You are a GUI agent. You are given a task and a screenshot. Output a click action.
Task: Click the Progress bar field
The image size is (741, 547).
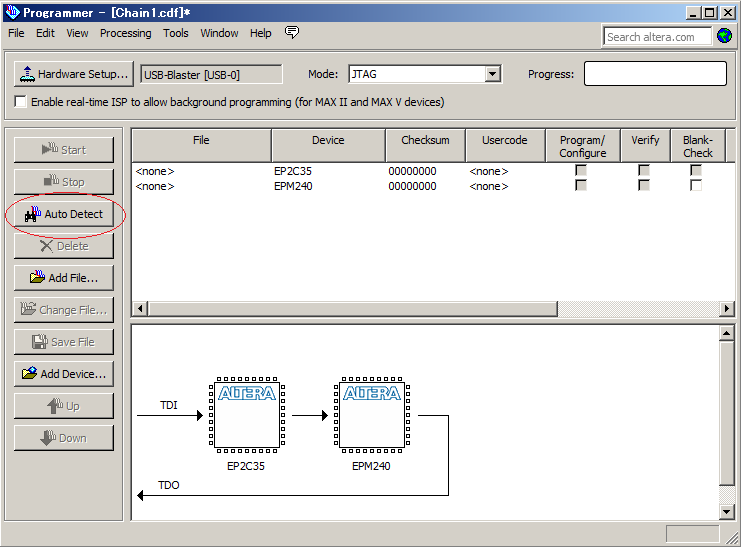click(x=655, y=73)
